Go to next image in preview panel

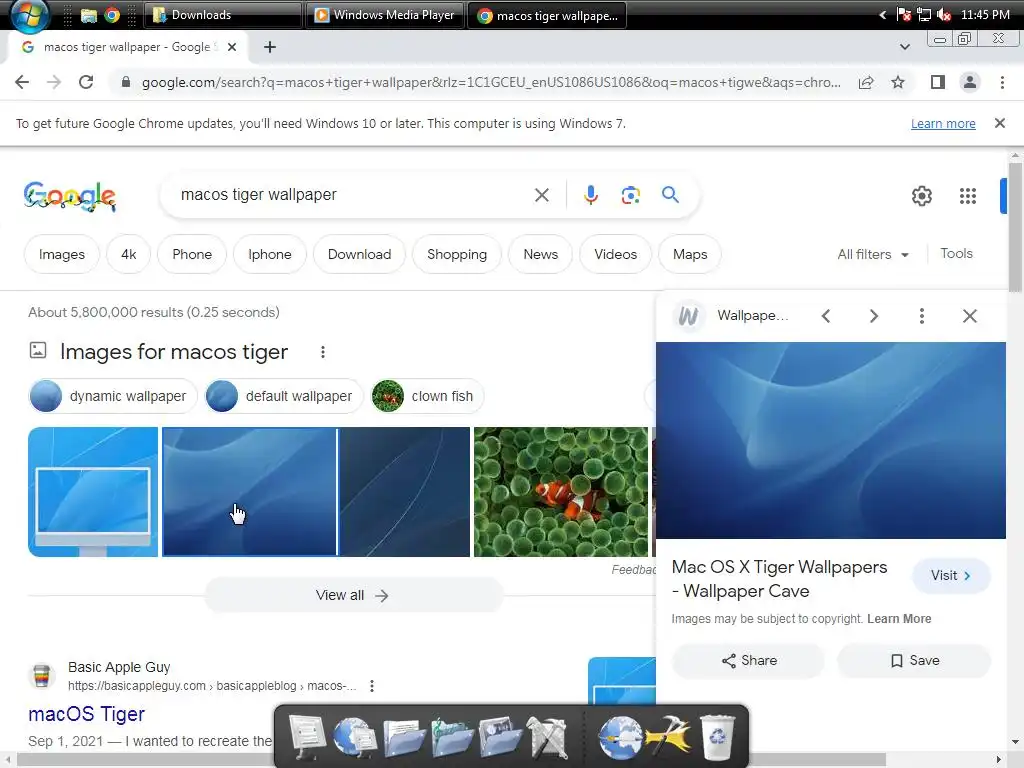pos(874,316)
